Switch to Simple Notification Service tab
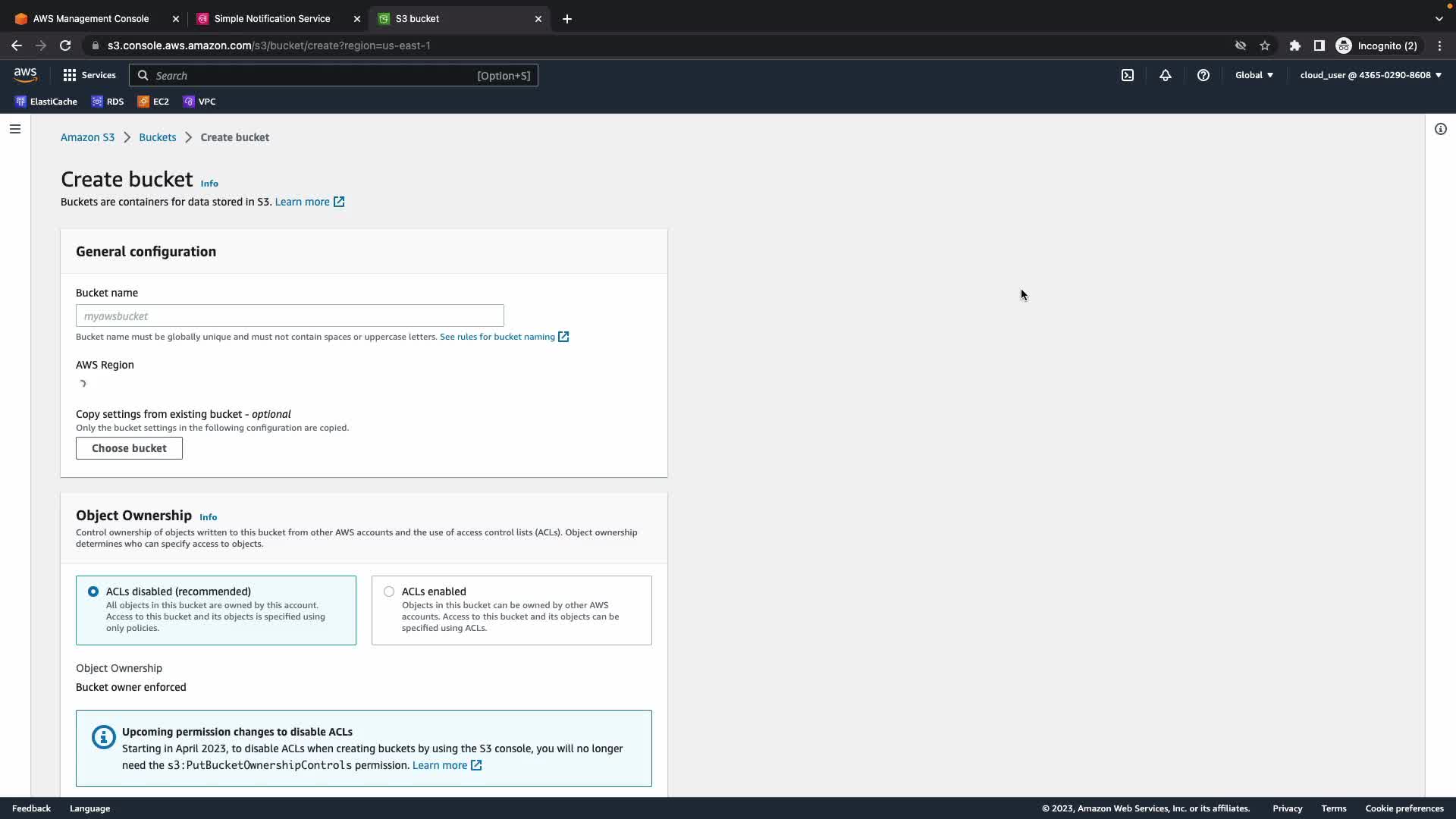This screenshot has width=1456, height=819. click(271, 19)
